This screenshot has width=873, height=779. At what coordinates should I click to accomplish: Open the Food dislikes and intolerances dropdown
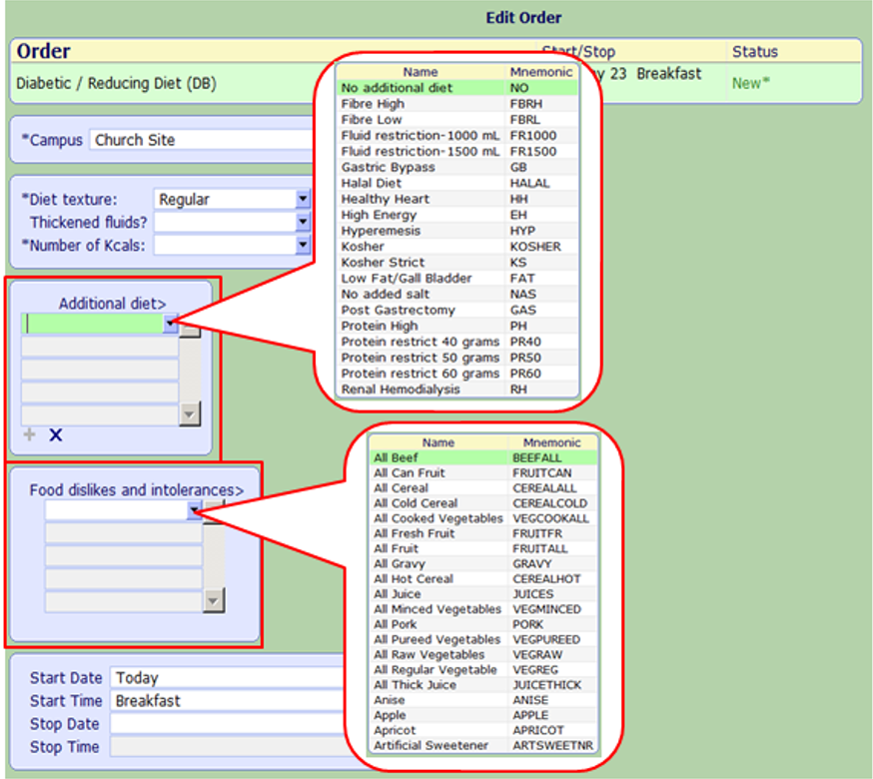coord(195,509)
